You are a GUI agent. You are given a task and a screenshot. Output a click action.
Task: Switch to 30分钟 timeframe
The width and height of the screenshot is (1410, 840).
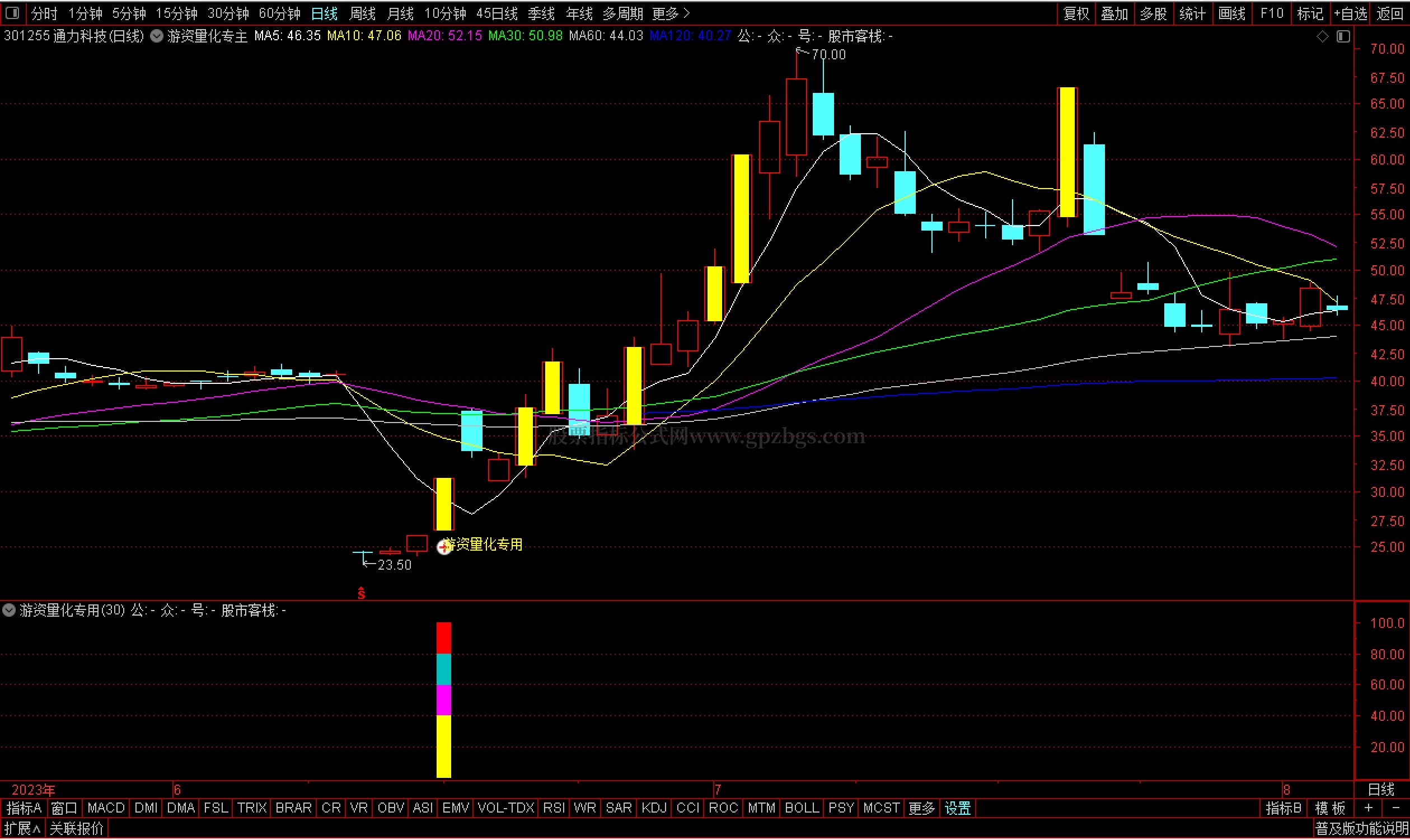pyautogui.click(x=229, y=13)
